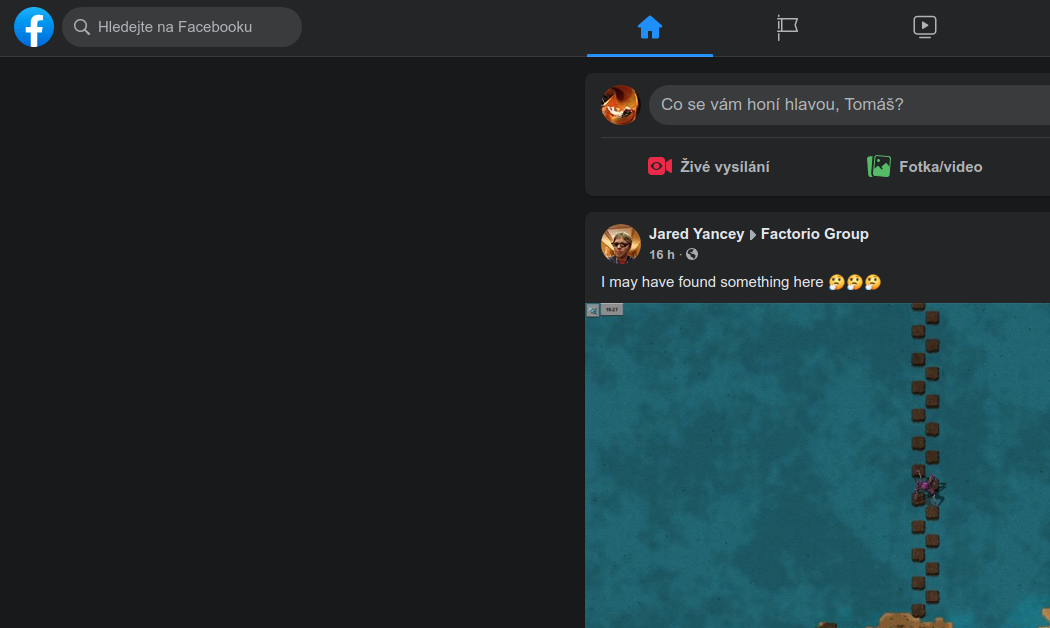Click the 16 h timestamp on the post

[661, 254]
